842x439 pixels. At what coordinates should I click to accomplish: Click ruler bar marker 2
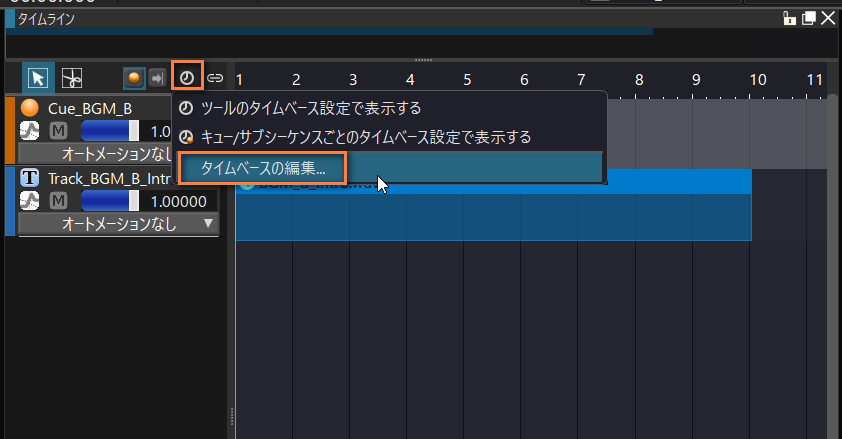pos(296,80)
